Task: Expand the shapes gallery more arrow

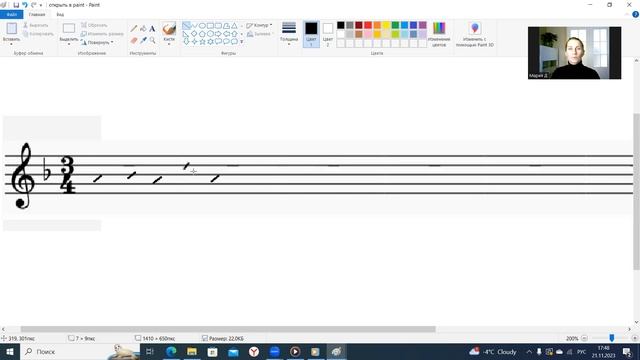Action: click(242, 42)
